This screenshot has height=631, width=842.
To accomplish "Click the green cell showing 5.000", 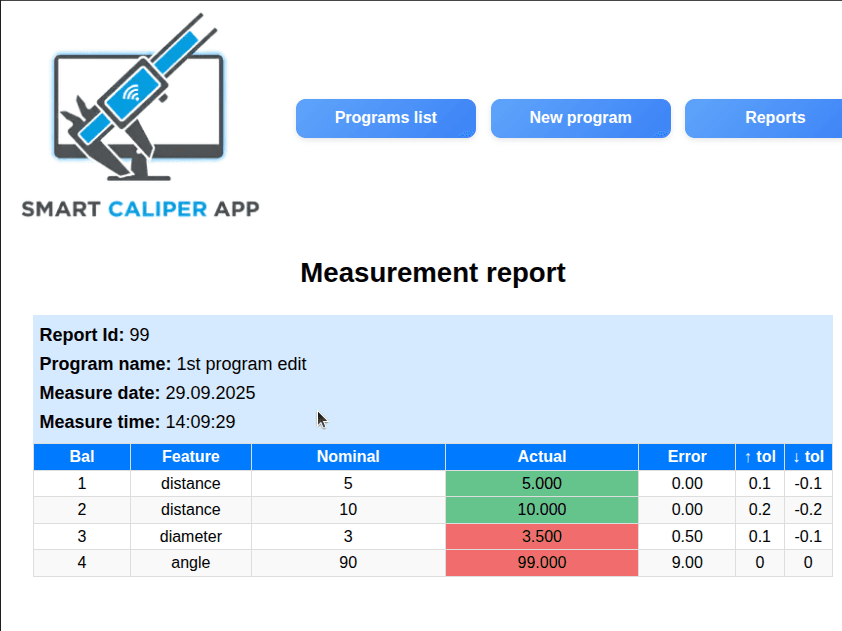I will pos(541,483).
